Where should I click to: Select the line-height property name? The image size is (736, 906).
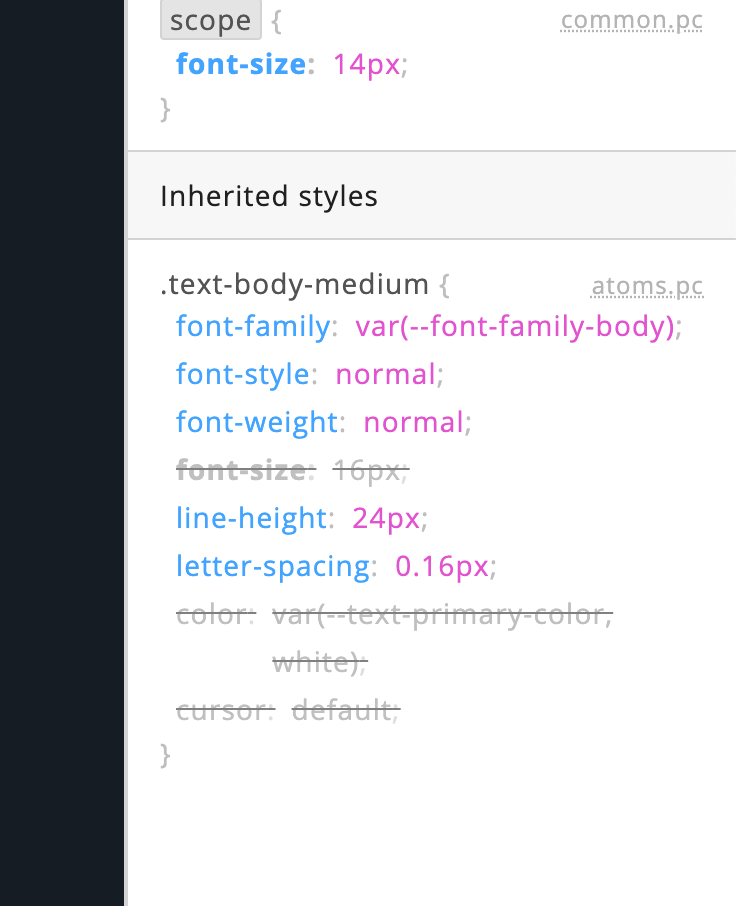(252, 518)
